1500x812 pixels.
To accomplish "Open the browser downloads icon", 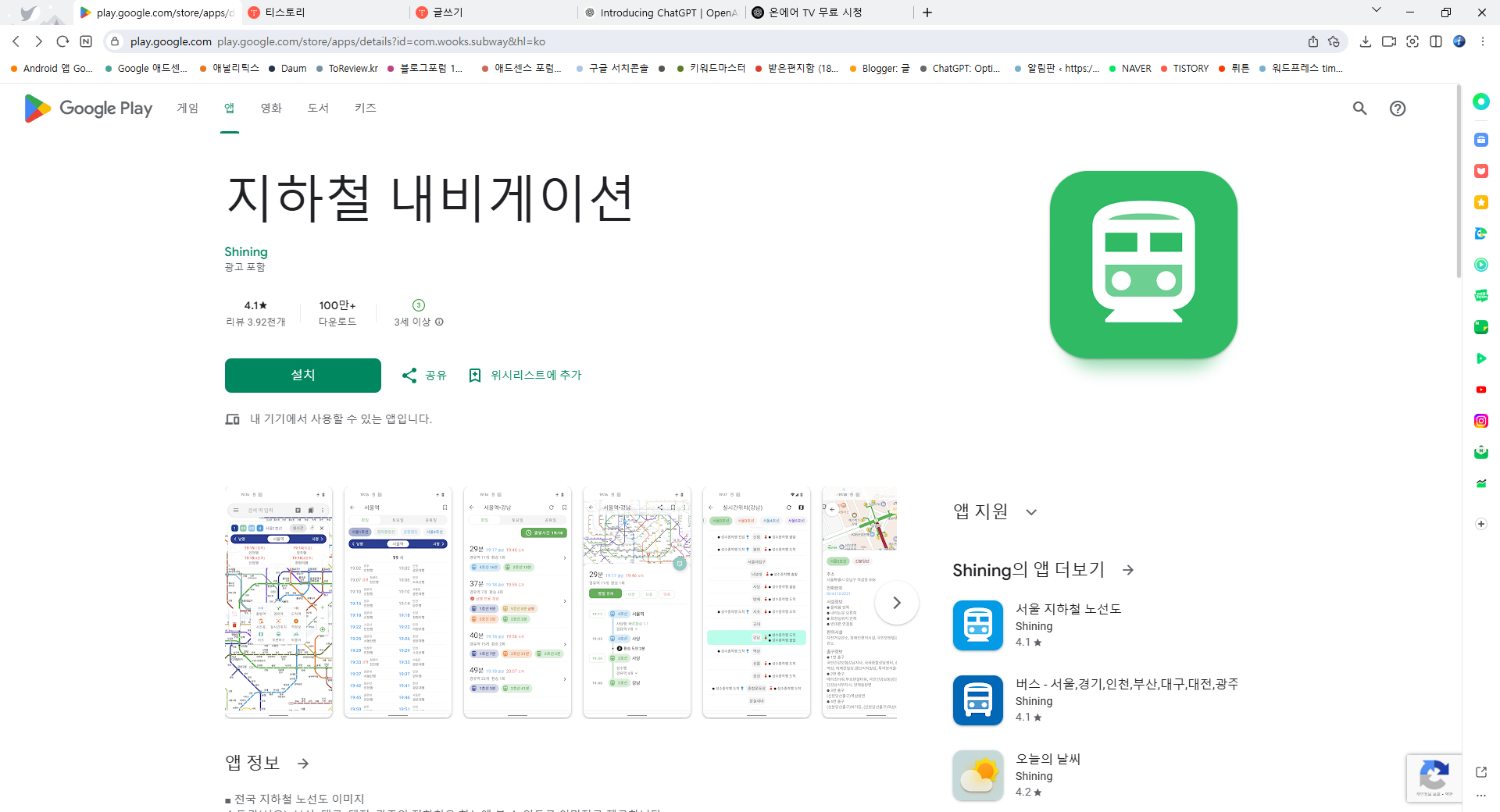I will click(x=1366, y=41).
